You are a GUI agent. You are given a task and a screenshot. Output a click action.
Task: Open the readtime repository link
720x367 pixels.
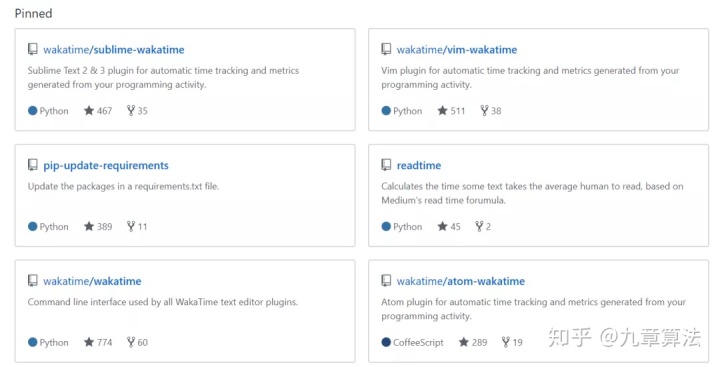(419, 165)
